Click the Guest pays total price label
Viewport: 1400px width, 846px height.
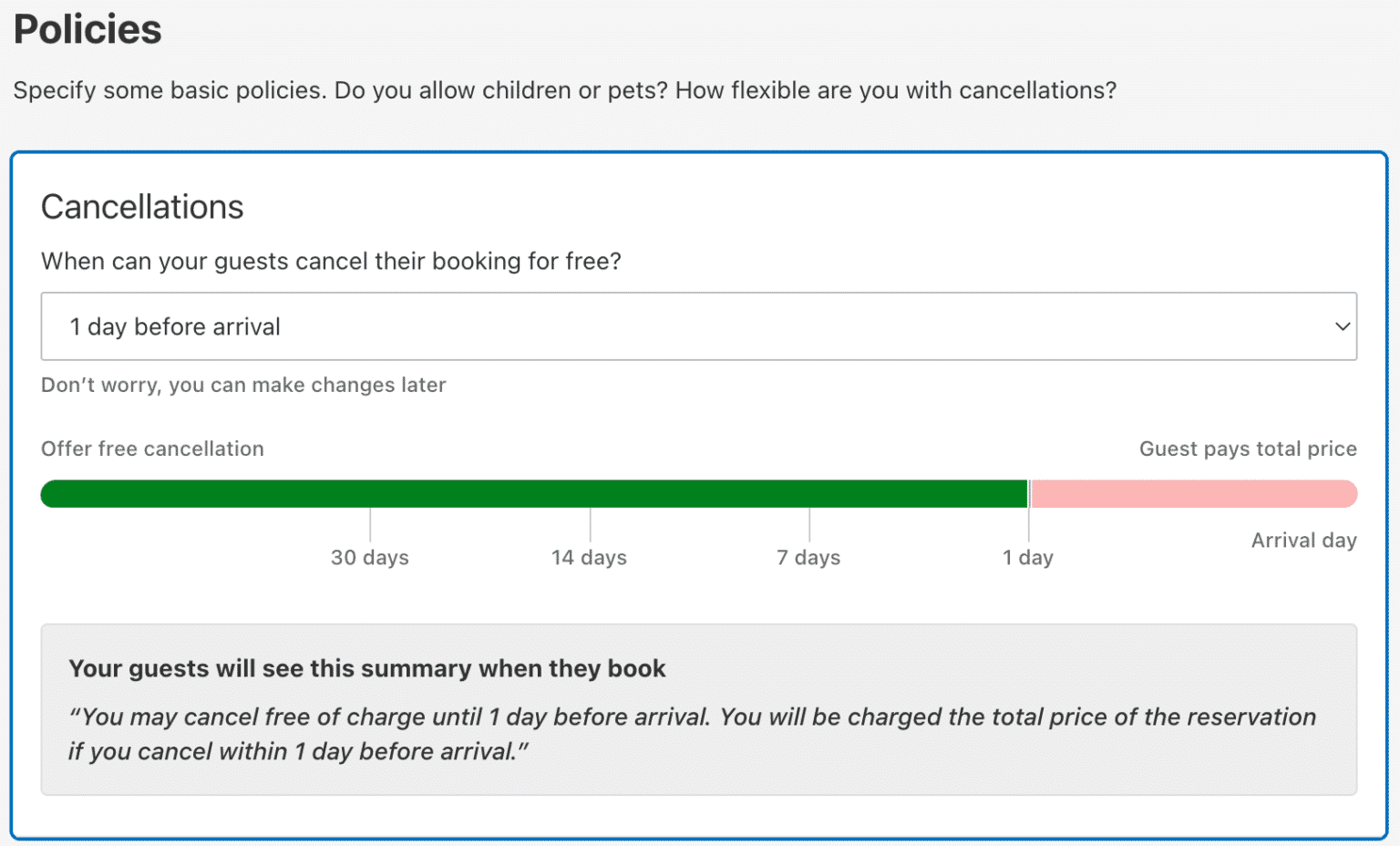pos(1248,449)
